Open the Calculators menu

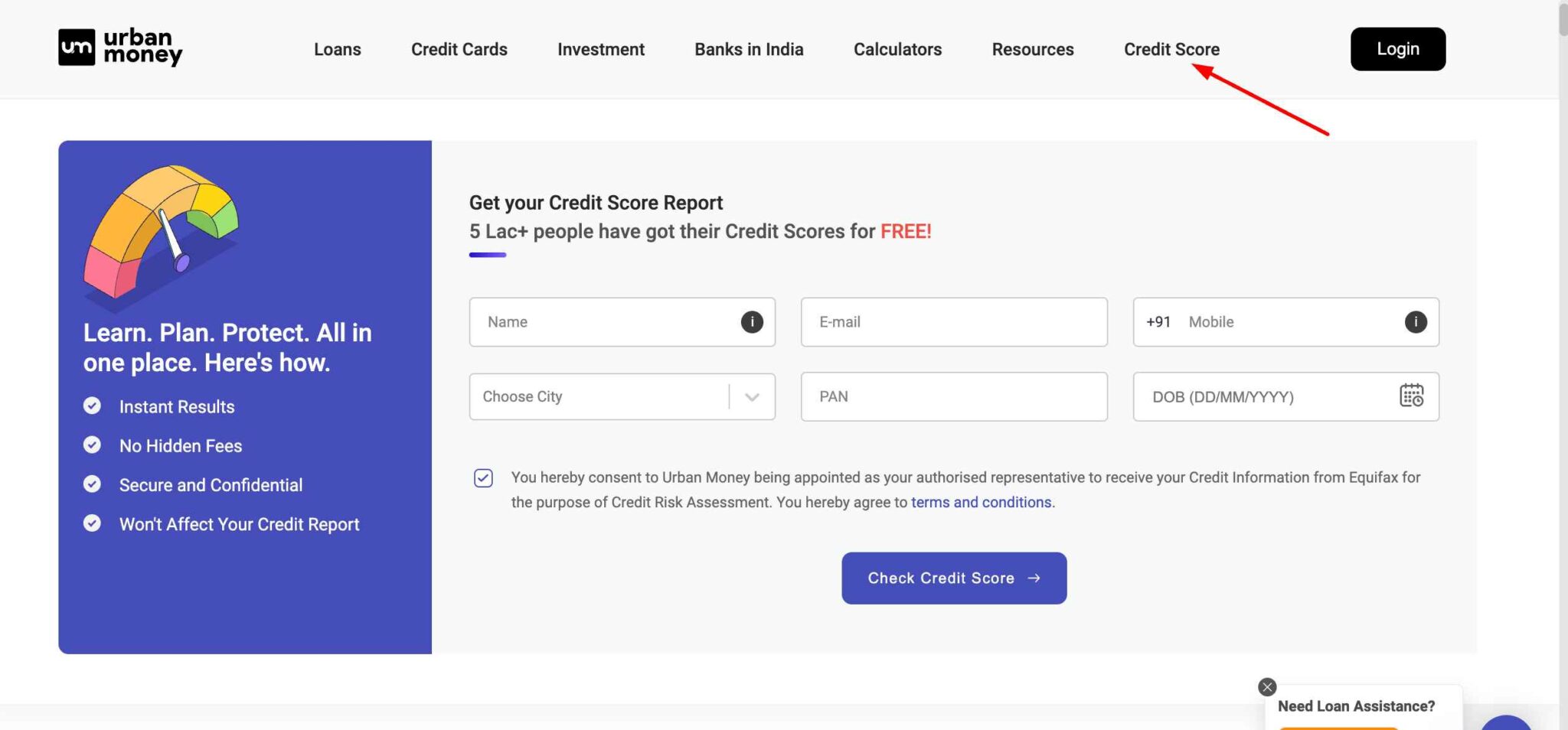coord(897,49)
